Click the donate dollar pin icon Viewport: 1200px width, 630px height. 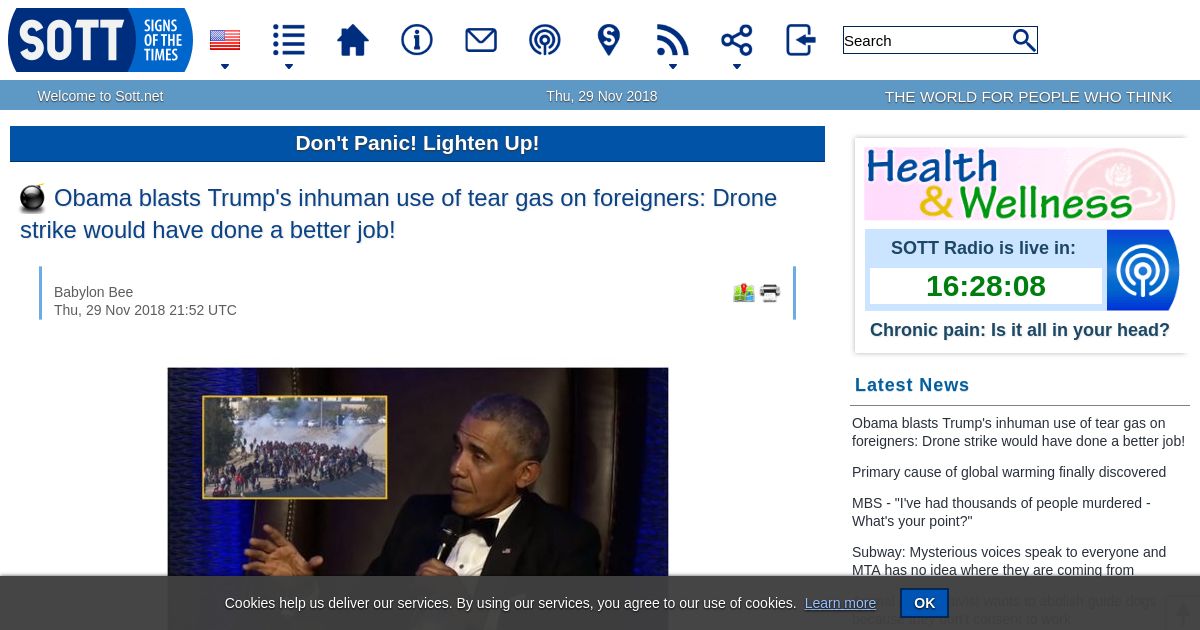click(x=609, y=40)
